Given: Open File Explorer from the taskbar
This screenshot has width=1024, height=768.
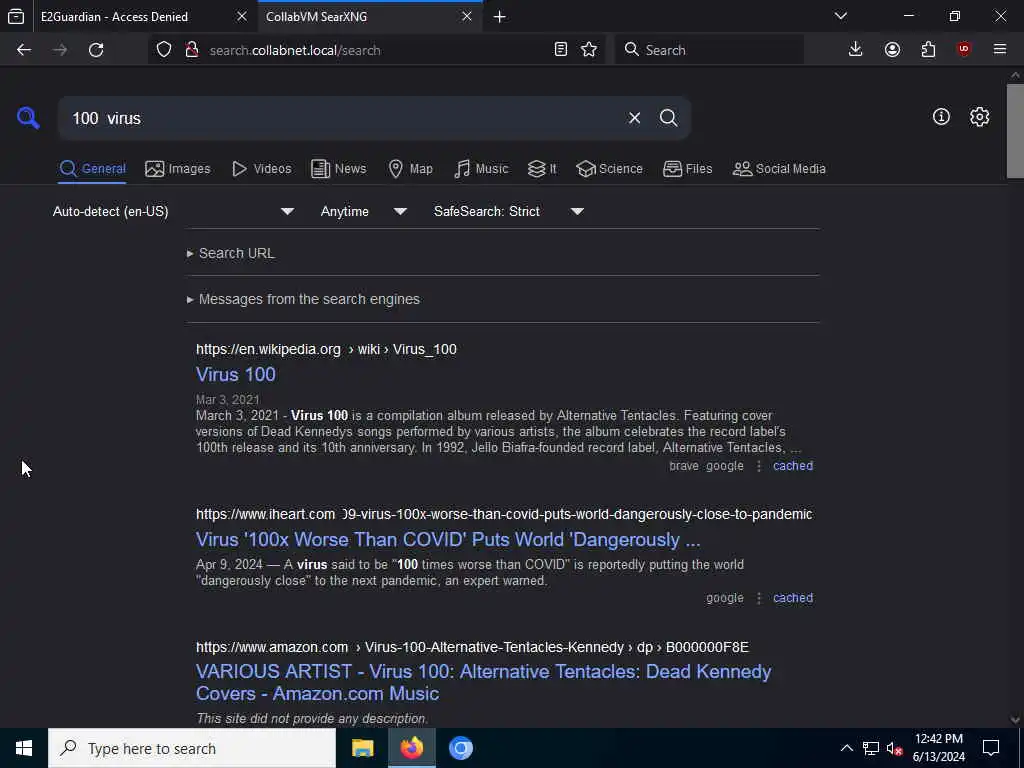Looking at the screenshot, I should tap(362, 748).
